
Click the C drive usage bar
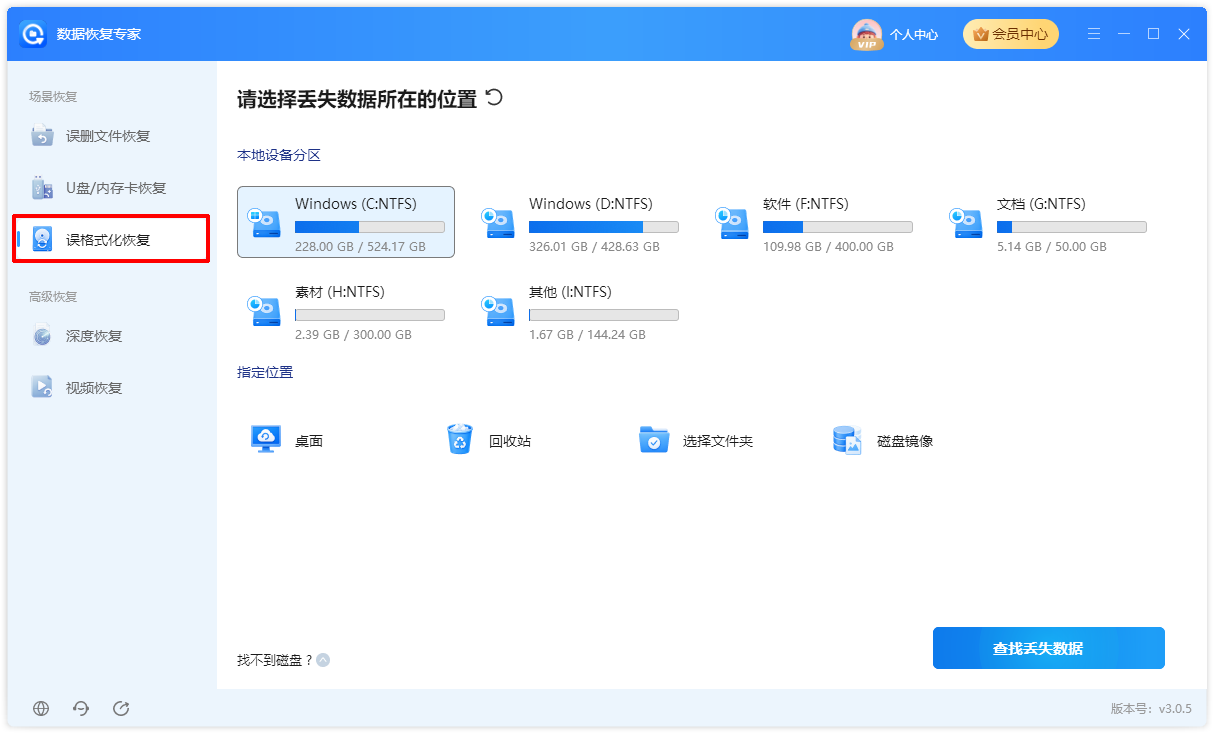tap(370, 227)
